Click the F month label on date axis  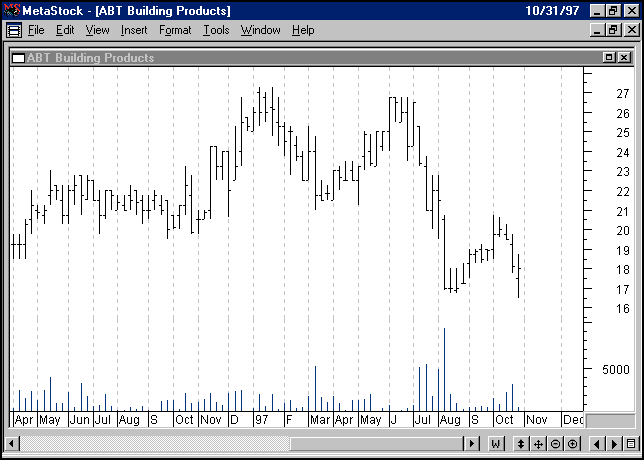[x=289, y=420]
